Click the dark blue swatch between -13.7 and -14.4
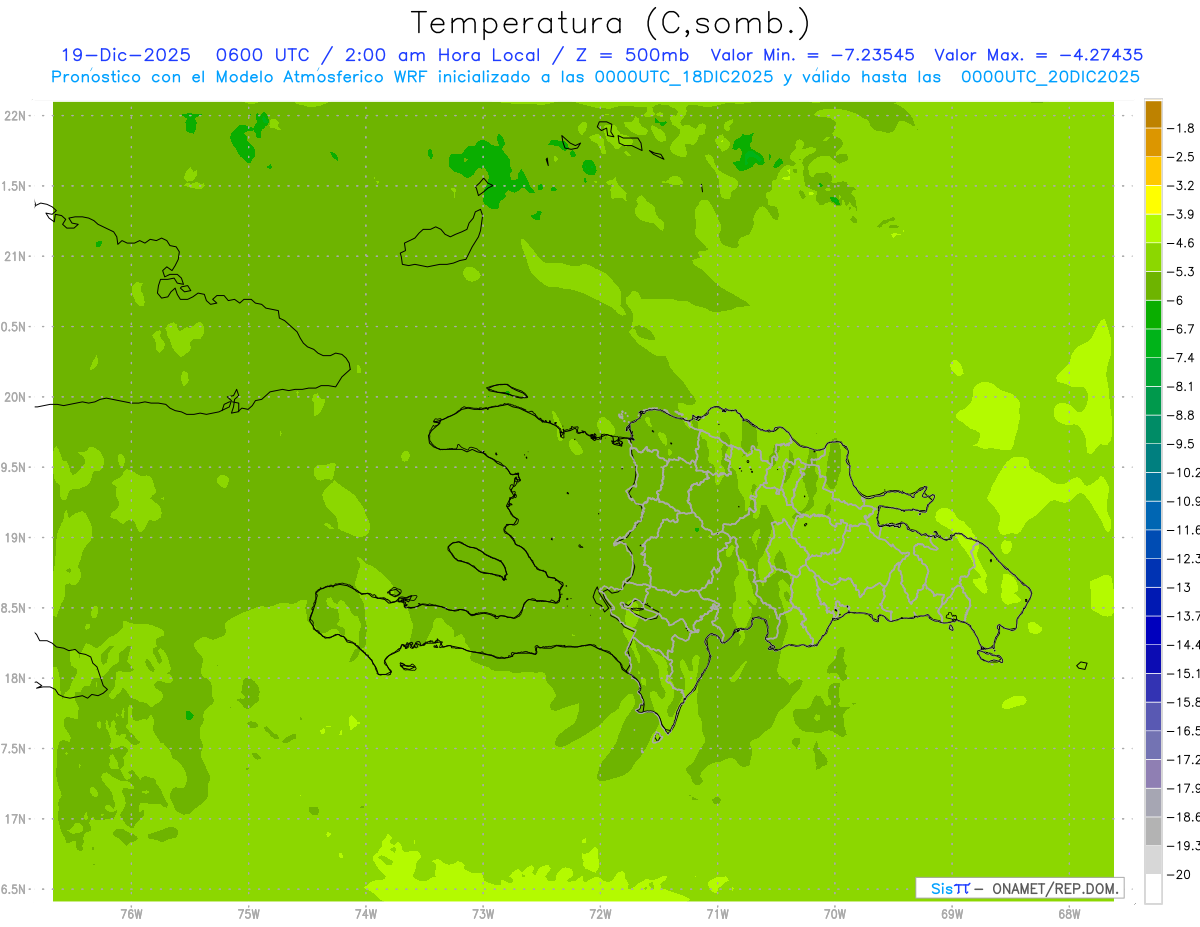This screenshot has height=927, width=1200. point(1153,630)
